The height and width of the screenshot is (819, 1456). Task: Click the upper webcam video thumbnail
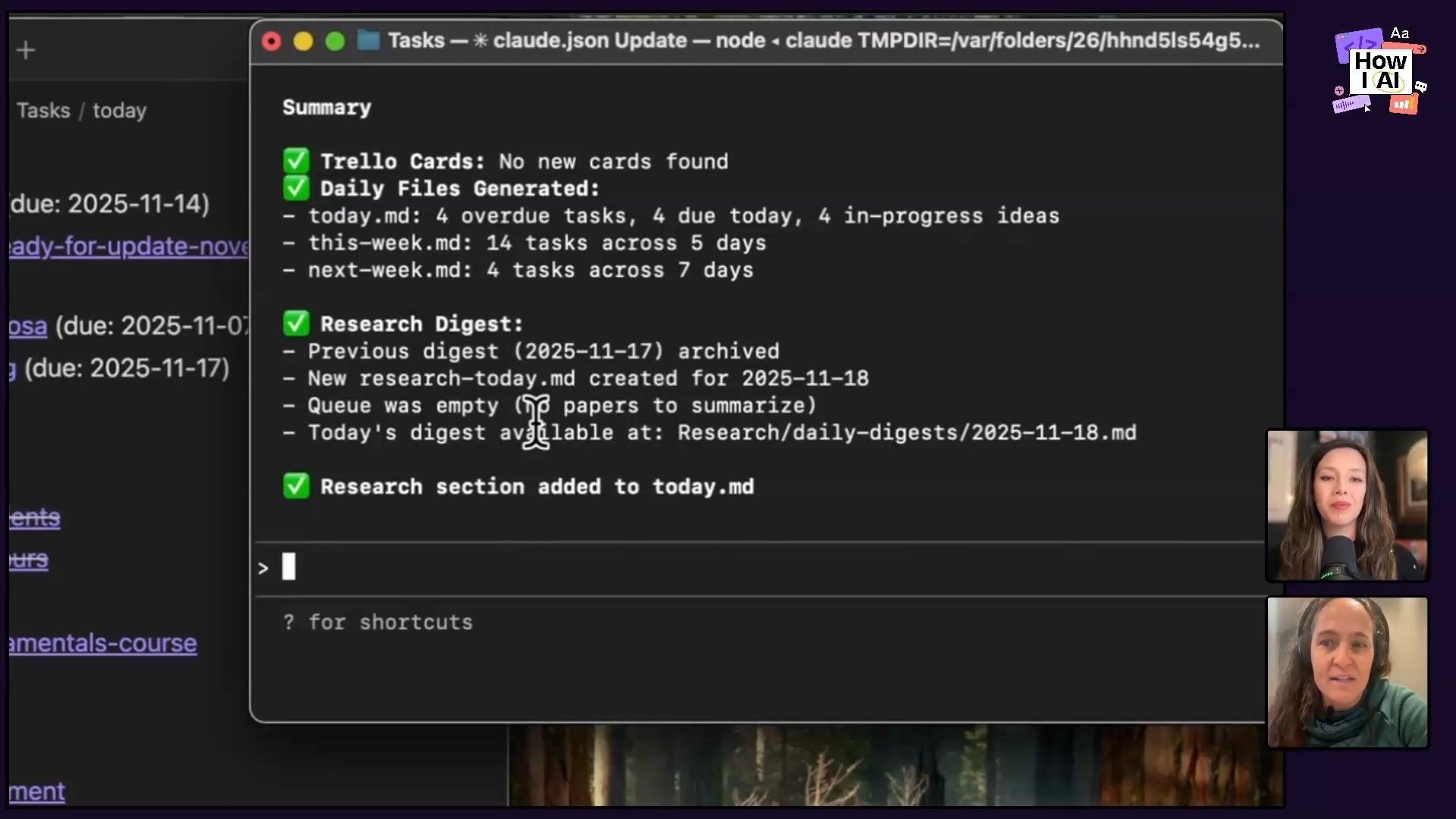1348,505
